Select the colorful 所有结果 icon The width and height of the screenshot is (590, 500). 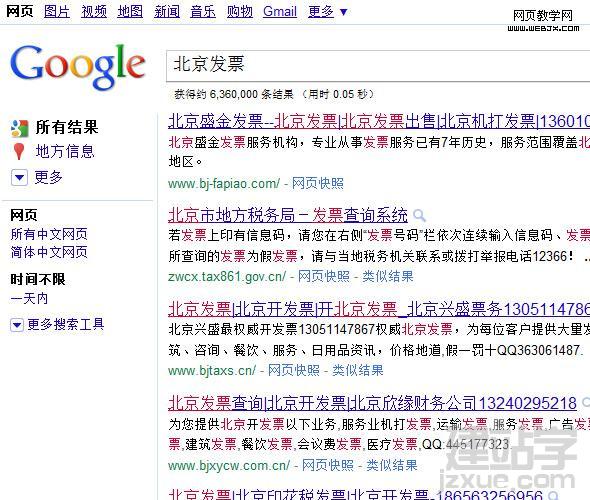pyautogui.click(x=20, y=128)
